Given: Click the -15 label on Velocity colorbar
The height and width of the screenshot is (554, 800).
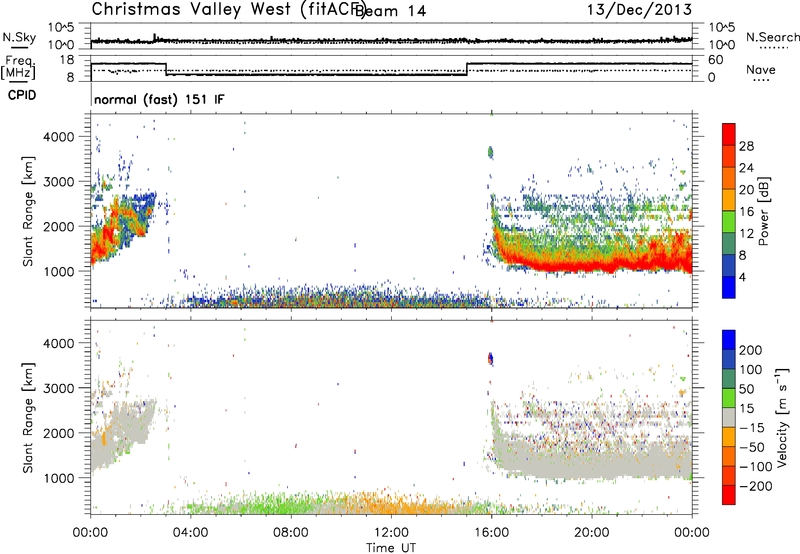Looking at the screenshot, I should [752, 427].
